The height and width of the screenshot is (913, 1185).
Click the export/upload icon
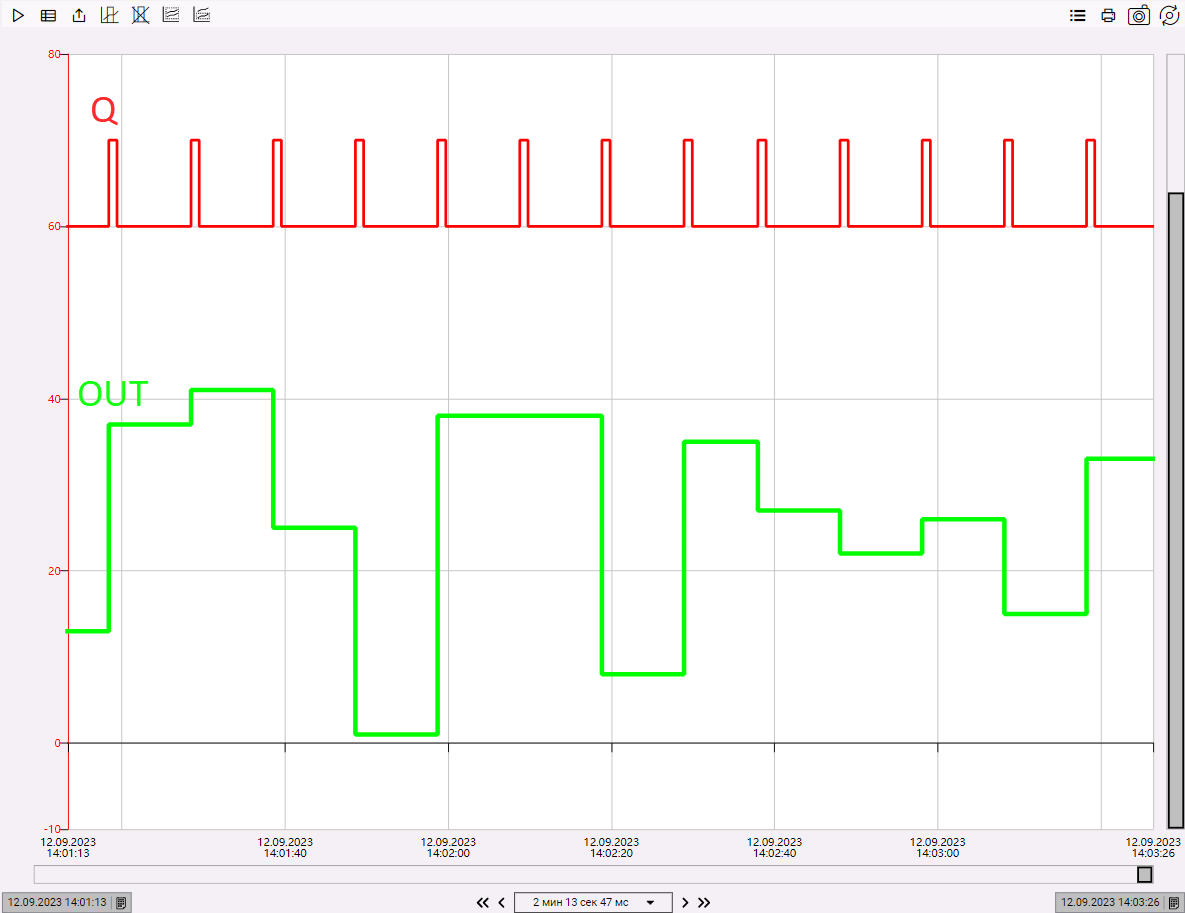(79, 16)
